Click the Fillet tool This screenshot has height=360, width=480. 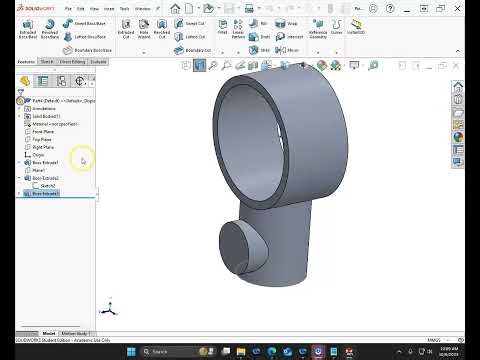[x=223, y=27]
